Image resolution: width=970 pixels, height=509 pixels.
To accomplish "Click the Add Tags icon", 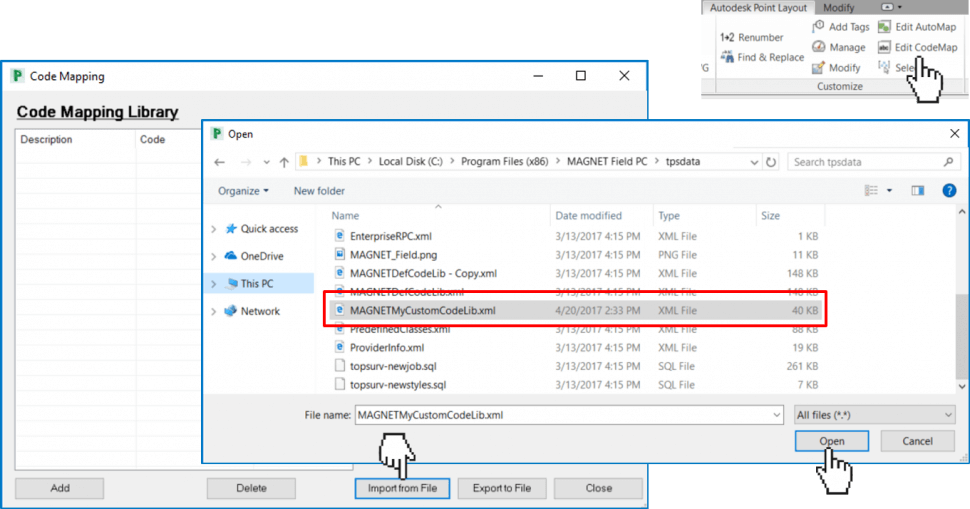I will (818, 27).
